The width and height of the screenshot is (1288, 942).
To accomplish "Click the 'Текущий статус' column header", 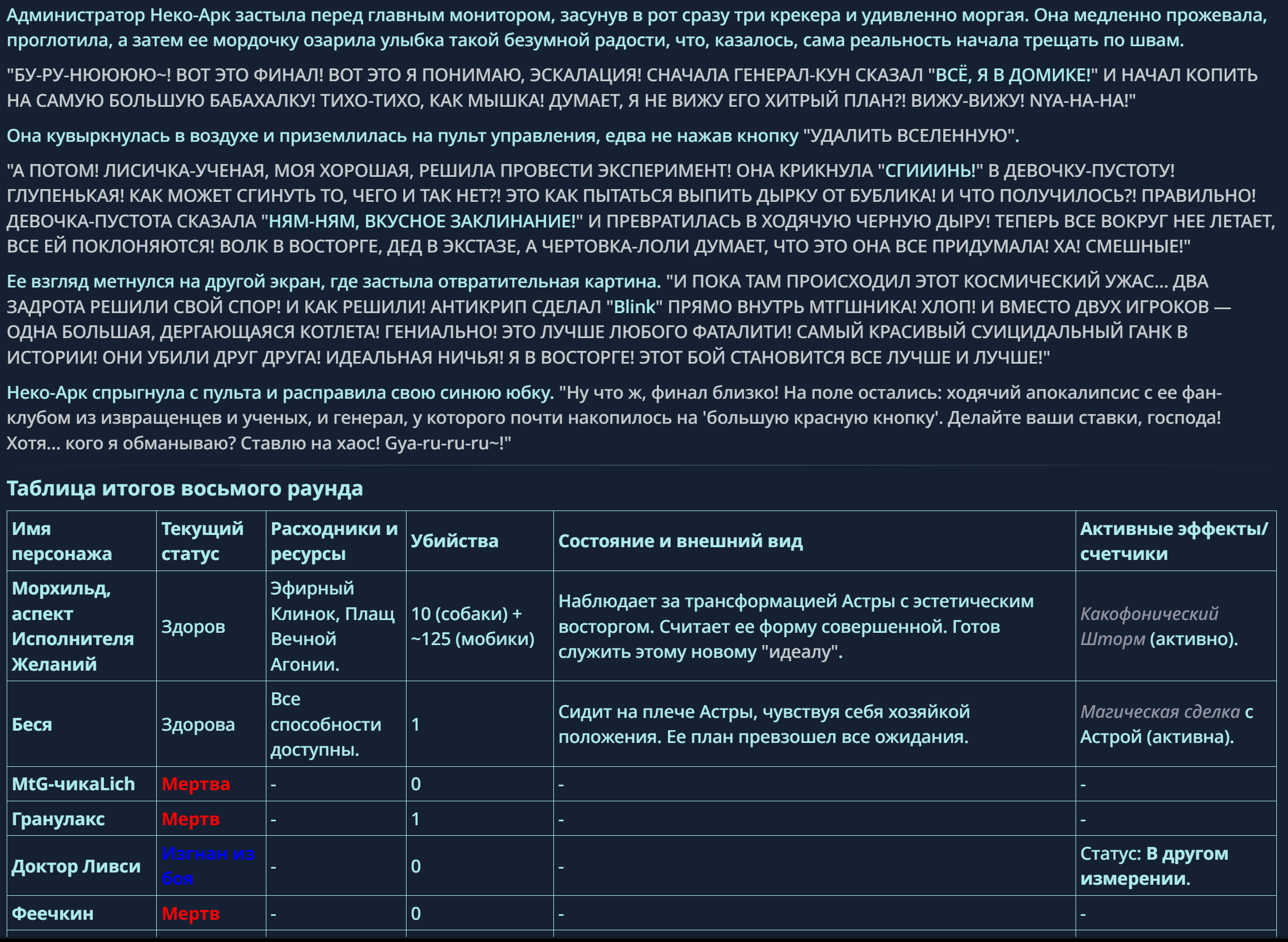I will (202, 541).
